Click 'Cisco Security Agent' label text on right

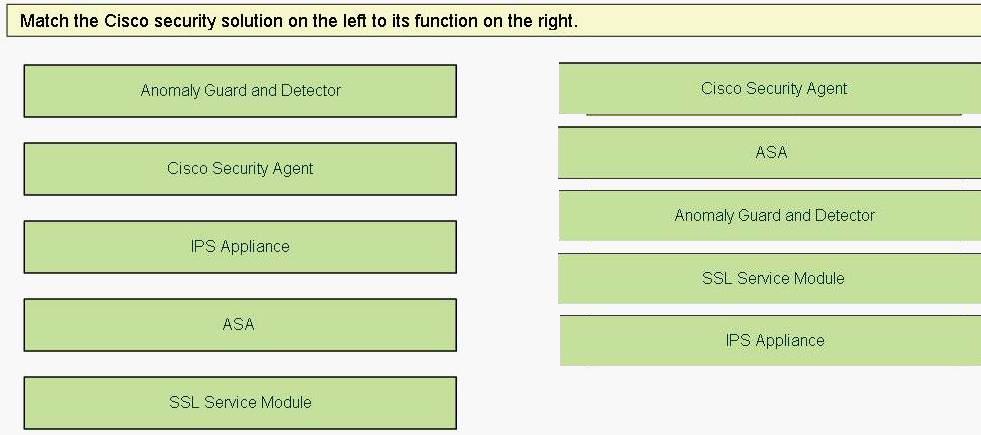pos(774,88)
